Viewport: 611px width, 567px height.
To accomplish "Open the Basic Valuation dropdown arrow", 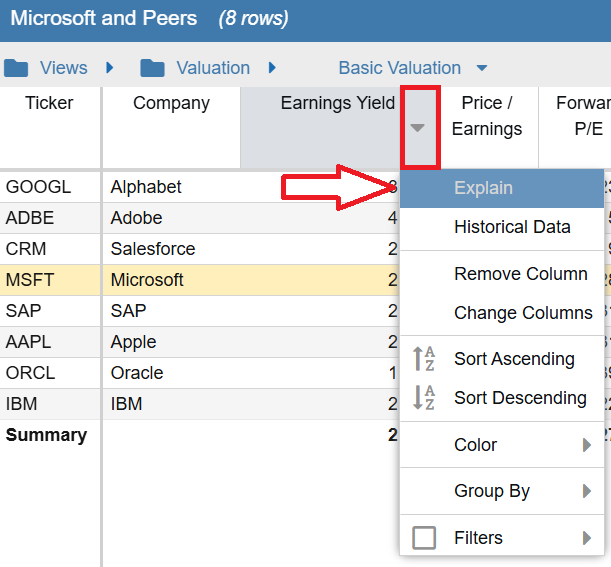I will 482,68.
